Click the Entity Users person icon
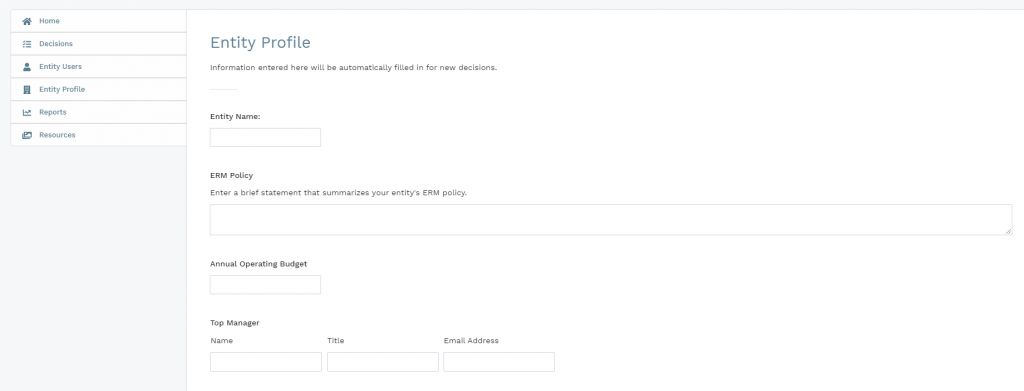Viewport: 1024px width, 391px height. point(27,67)
